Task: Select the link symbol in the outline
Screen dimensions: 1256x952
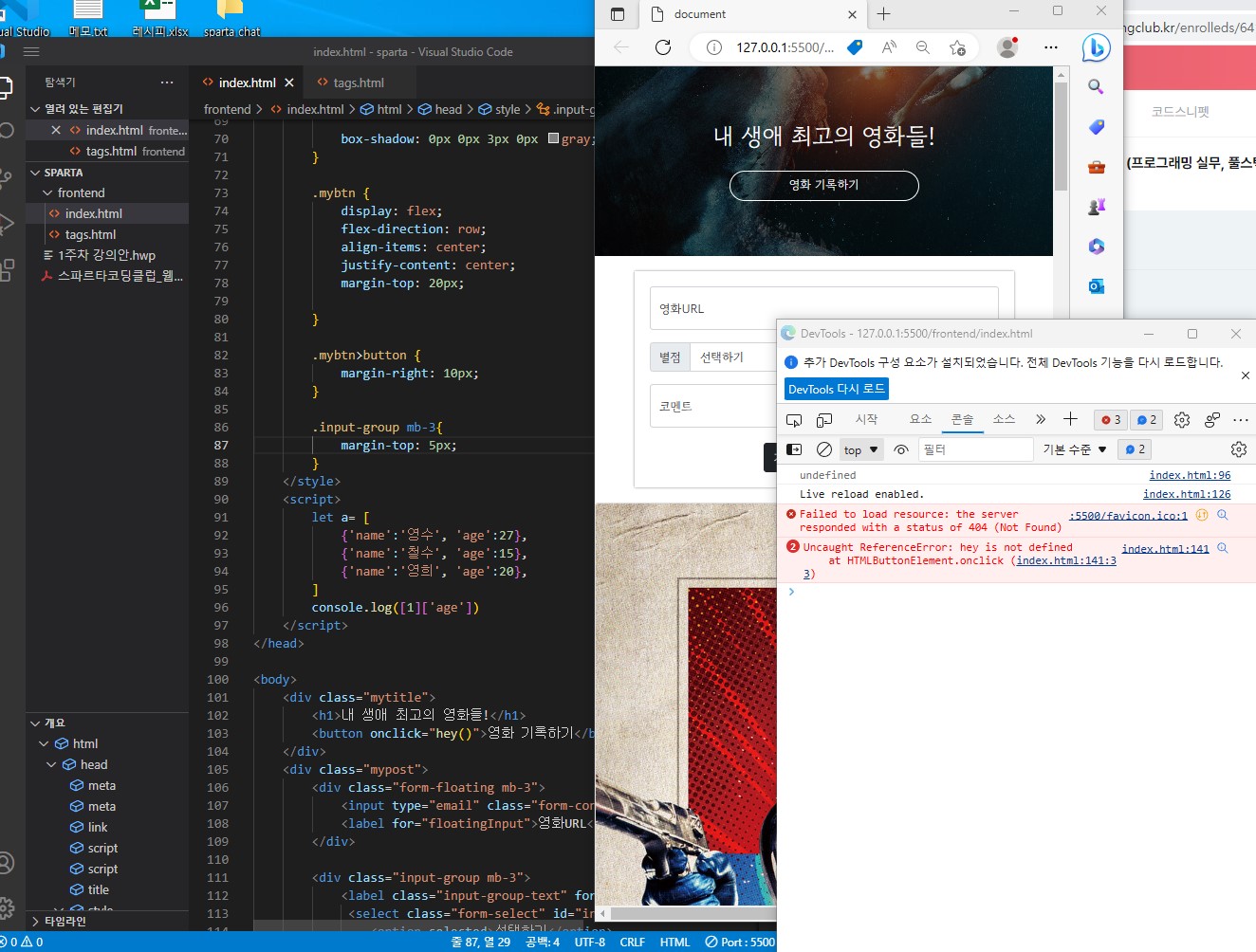Action: click(x=97, y=827)
